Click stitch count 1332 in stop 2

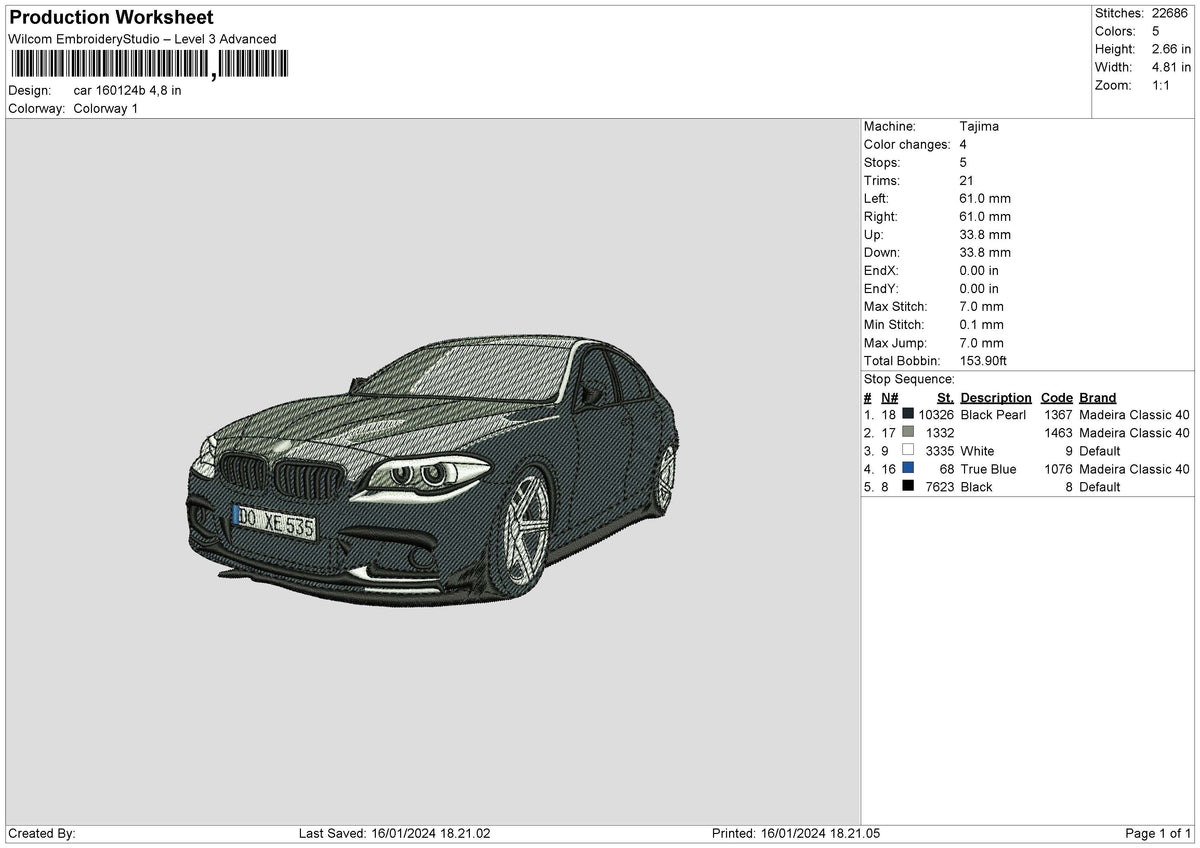[x=940, y=432]
